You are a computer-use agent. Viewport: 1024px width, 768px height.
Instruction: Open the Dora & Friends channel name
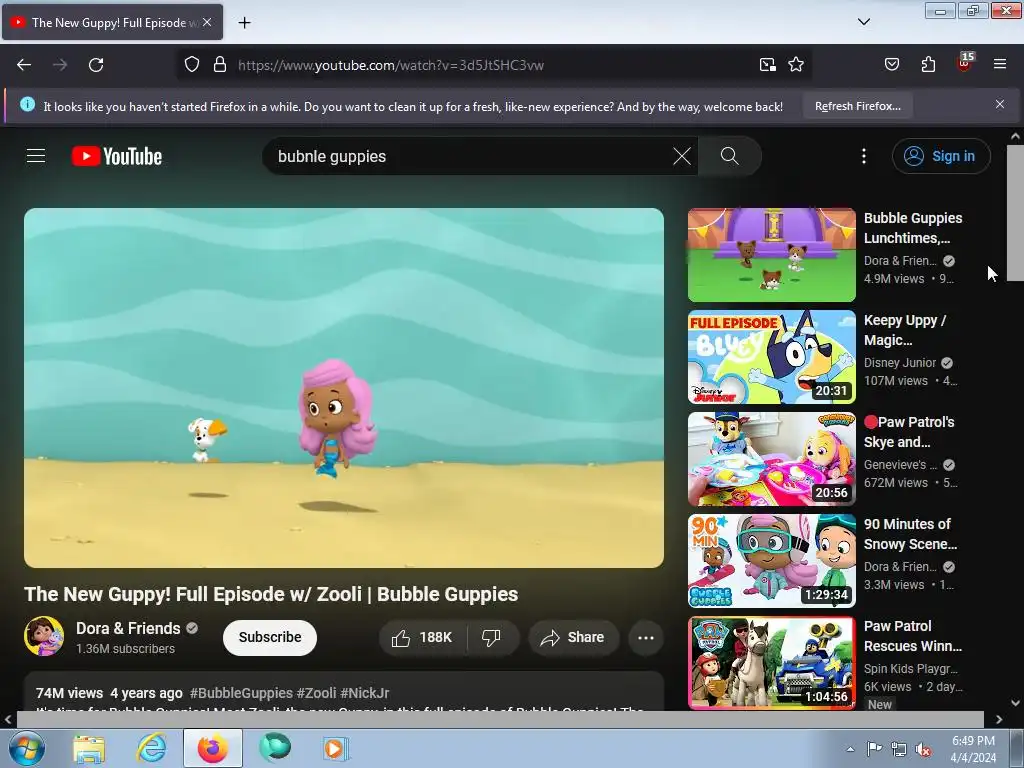point(128,628)
